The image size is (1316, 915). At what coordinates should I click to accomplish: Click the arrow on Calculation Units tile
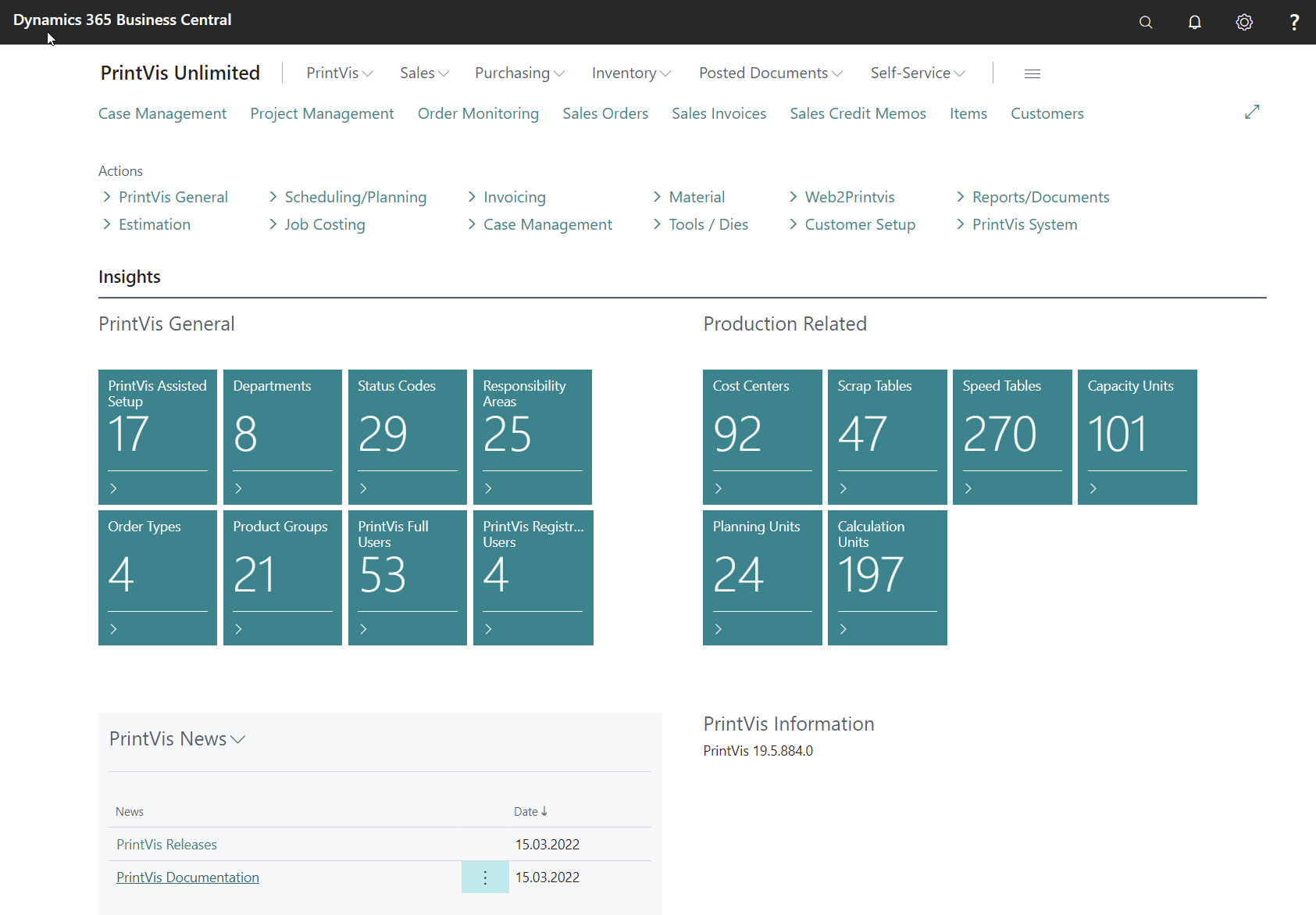click(843, 629)
